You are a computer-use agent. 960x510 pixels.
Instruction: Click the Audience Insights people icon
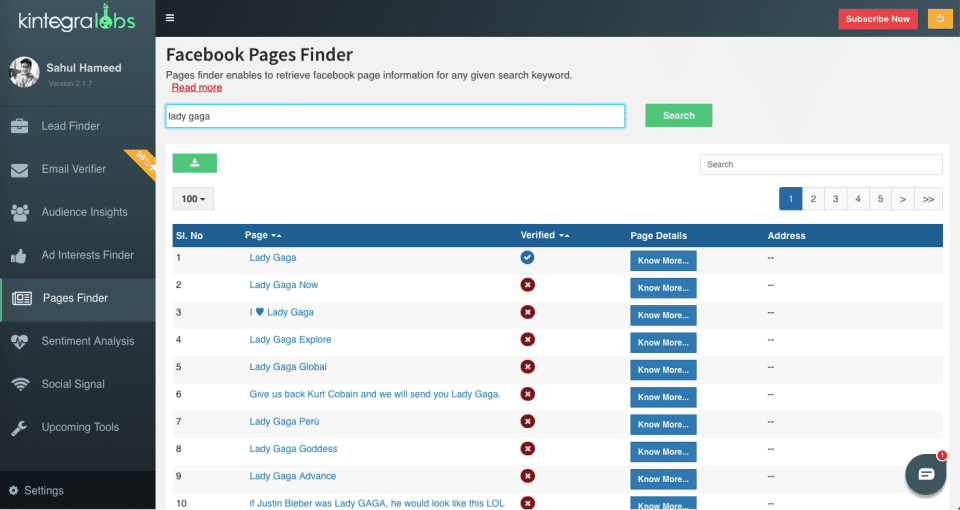coord(20,212)
